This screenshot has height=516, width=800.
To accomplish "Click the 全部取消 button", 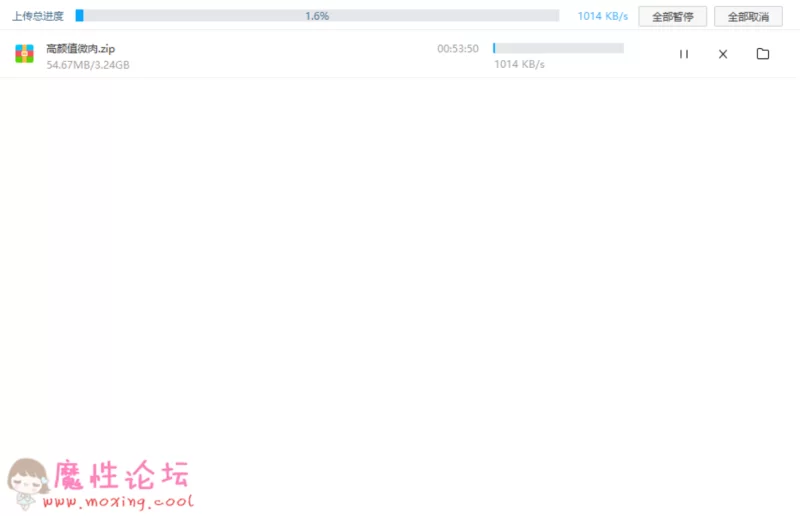I will pos(748,17).
